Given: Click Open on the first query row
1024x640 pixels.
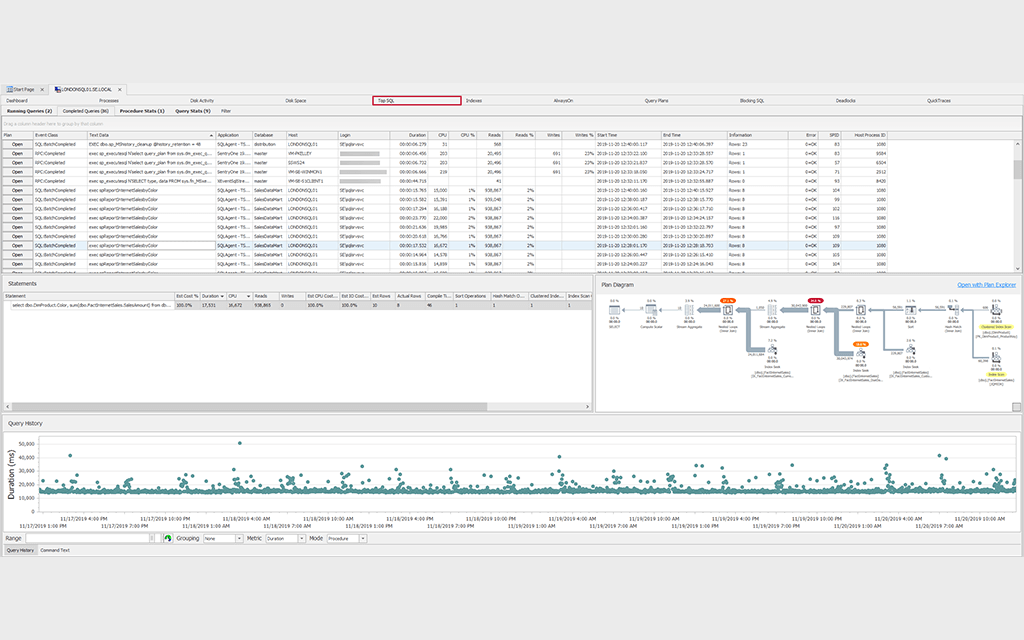Looking at the screenshot, I should point(17,142).
